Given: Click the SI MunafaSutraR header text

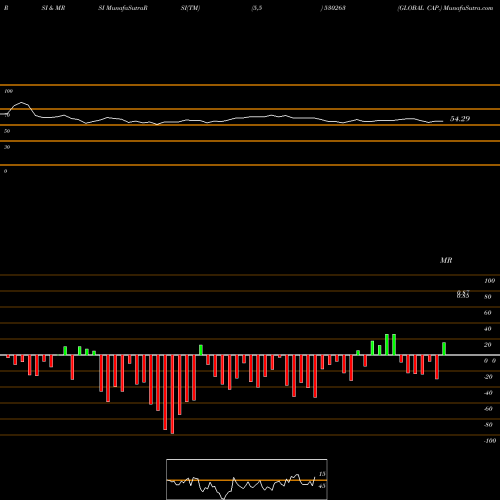Looking at the screenshot, I should coord(123,8).
